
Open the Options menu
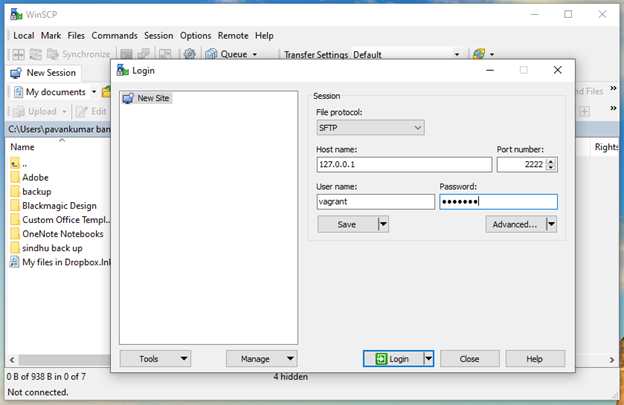[x=195, y=35]
